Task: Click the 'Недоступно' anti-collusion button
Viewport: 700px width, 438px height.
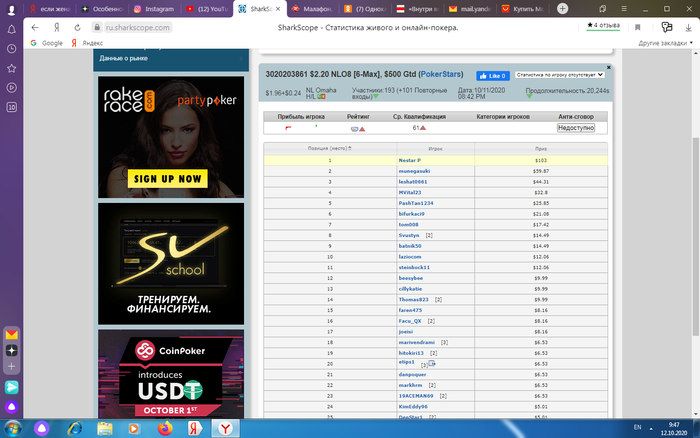Action: [x=576, y=128]
